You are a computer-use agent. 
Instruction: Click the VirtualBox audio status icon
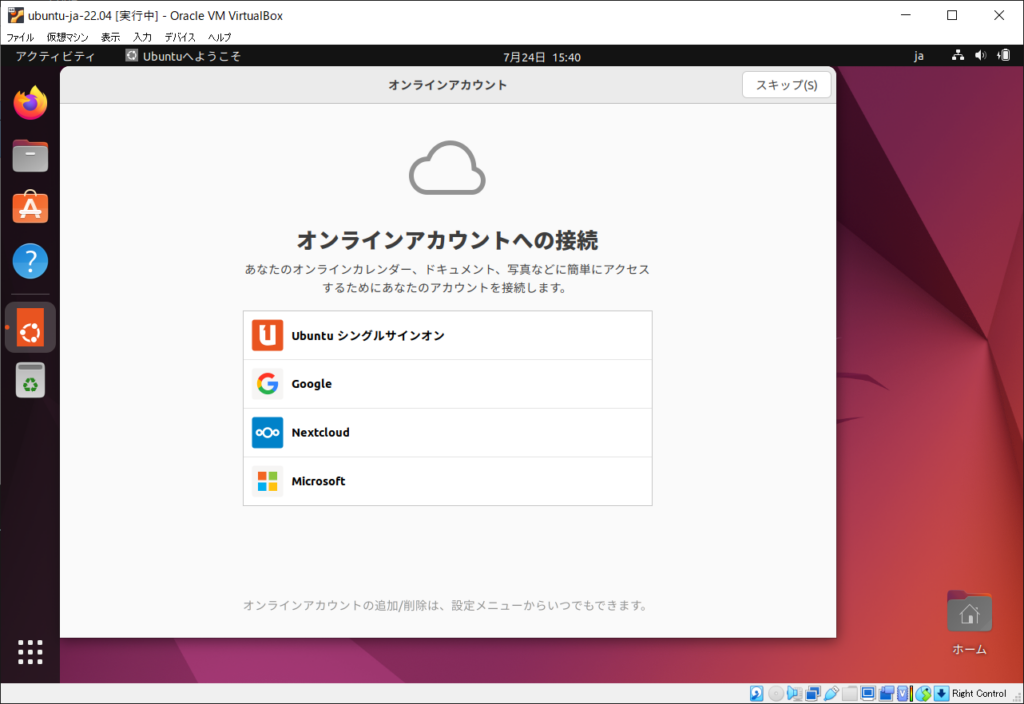pyautogui.click(x=794, y=694)
